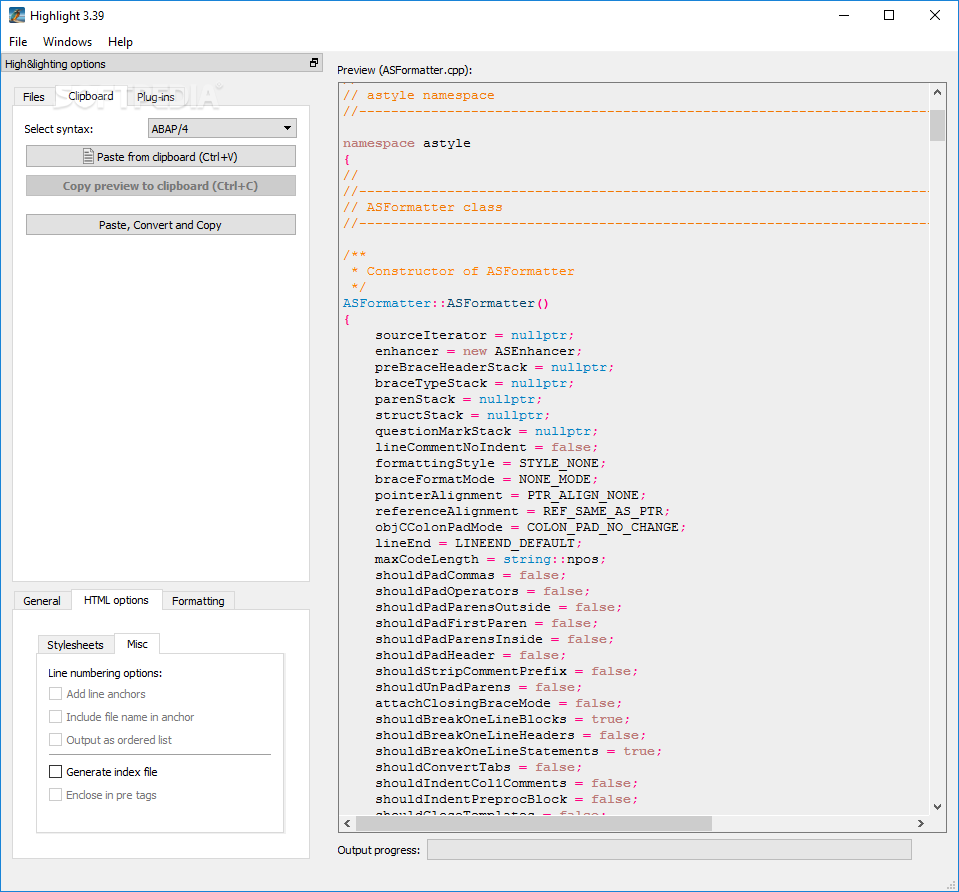Open the Windows menu
Image resolution: width=959 pixels, height=892 pixels.
pos(67,42)
